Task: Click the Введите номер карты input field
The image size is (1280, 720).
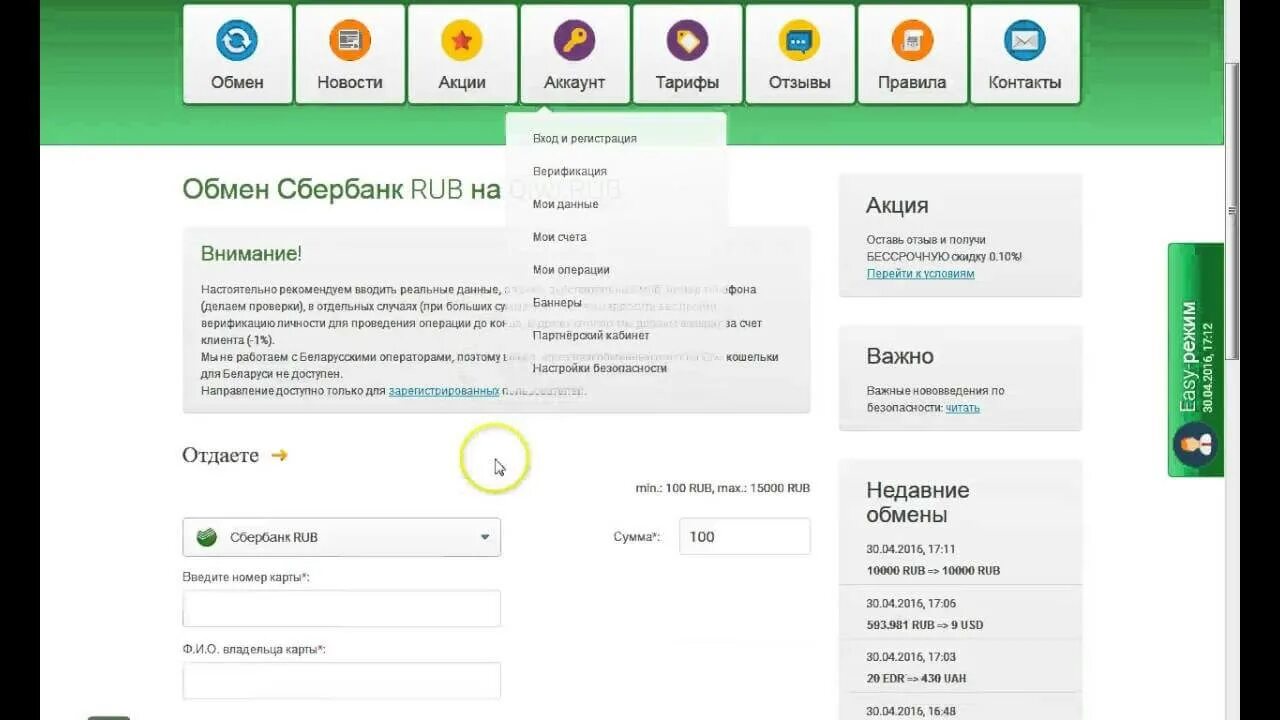Action: pos(341,608)
